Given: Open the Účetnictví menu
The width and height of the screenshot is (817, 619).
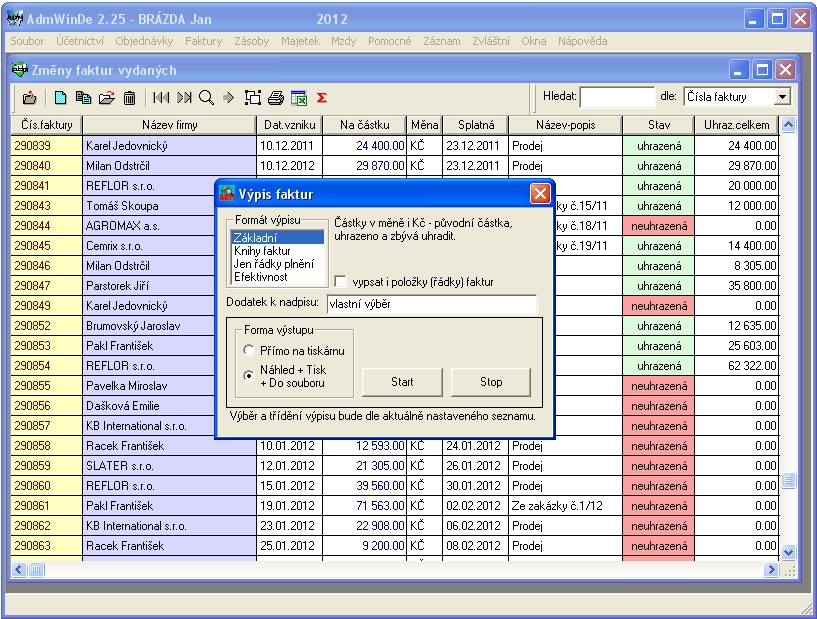Looking at the screenshot, I should point(80,41).
